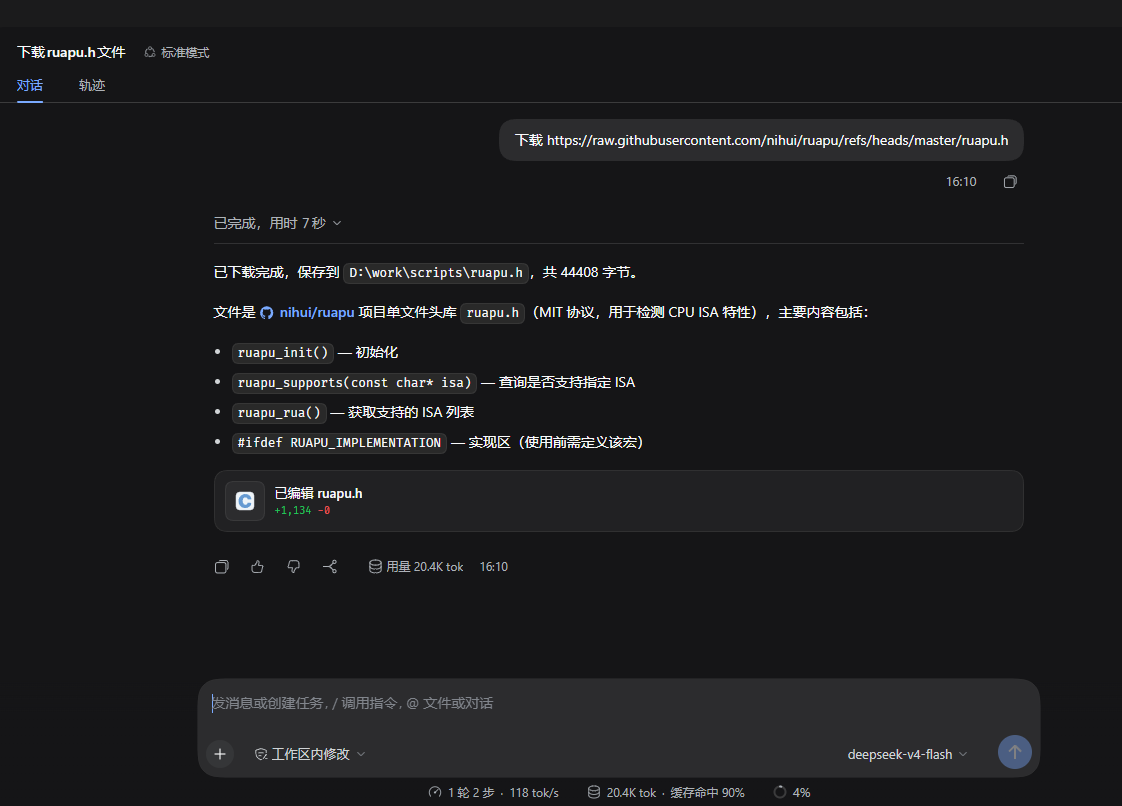The width and height of the screenshot is (1122, 806).
Task: Open the deepseek-v4-flash model selector
Action: tap(907, 754)
